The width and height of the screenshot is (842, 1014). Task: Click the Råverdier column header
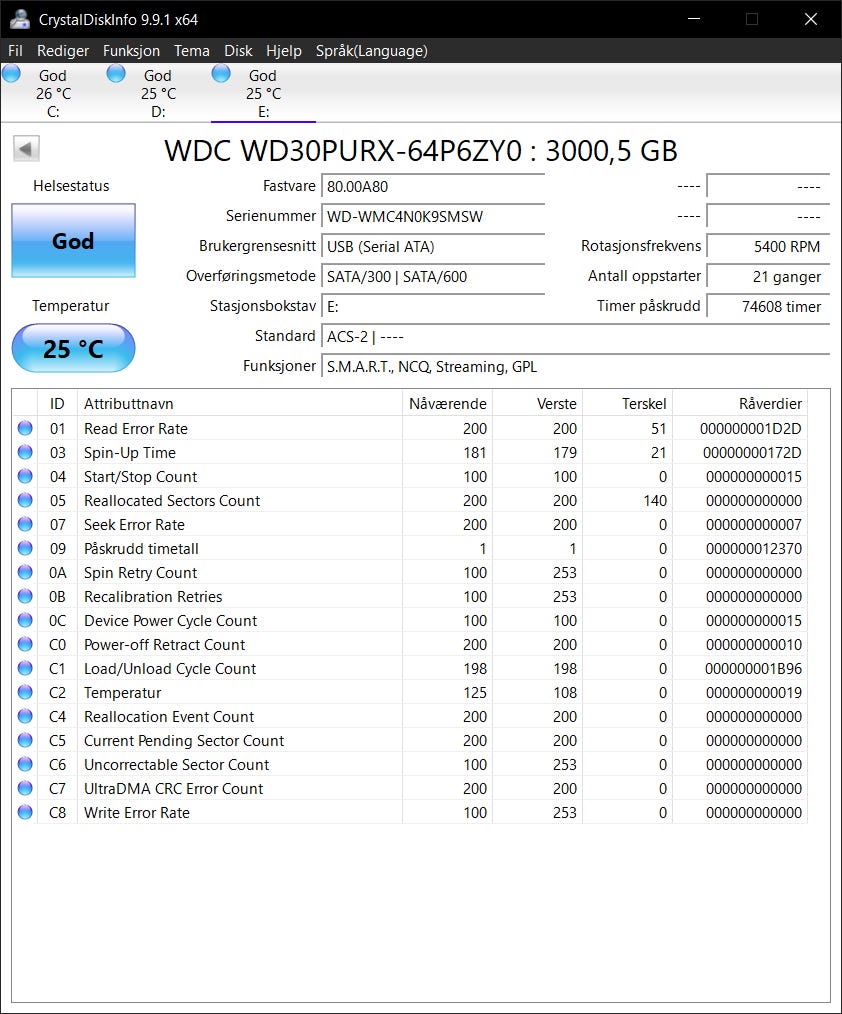click(x=740, y=404)
